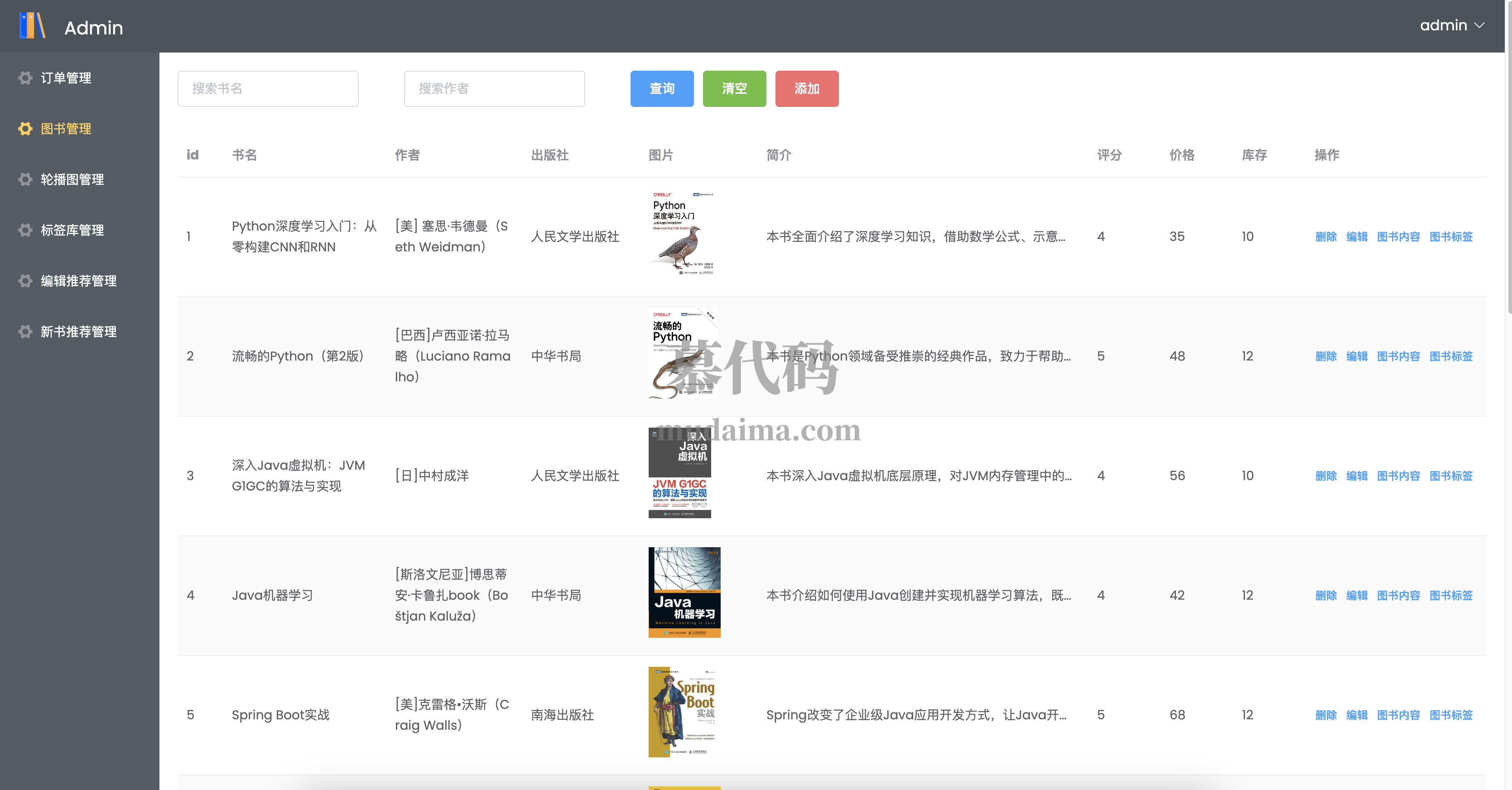Focus the 搜索作者 input field
Screen dimensions: 1512x790
coord(494,89)
